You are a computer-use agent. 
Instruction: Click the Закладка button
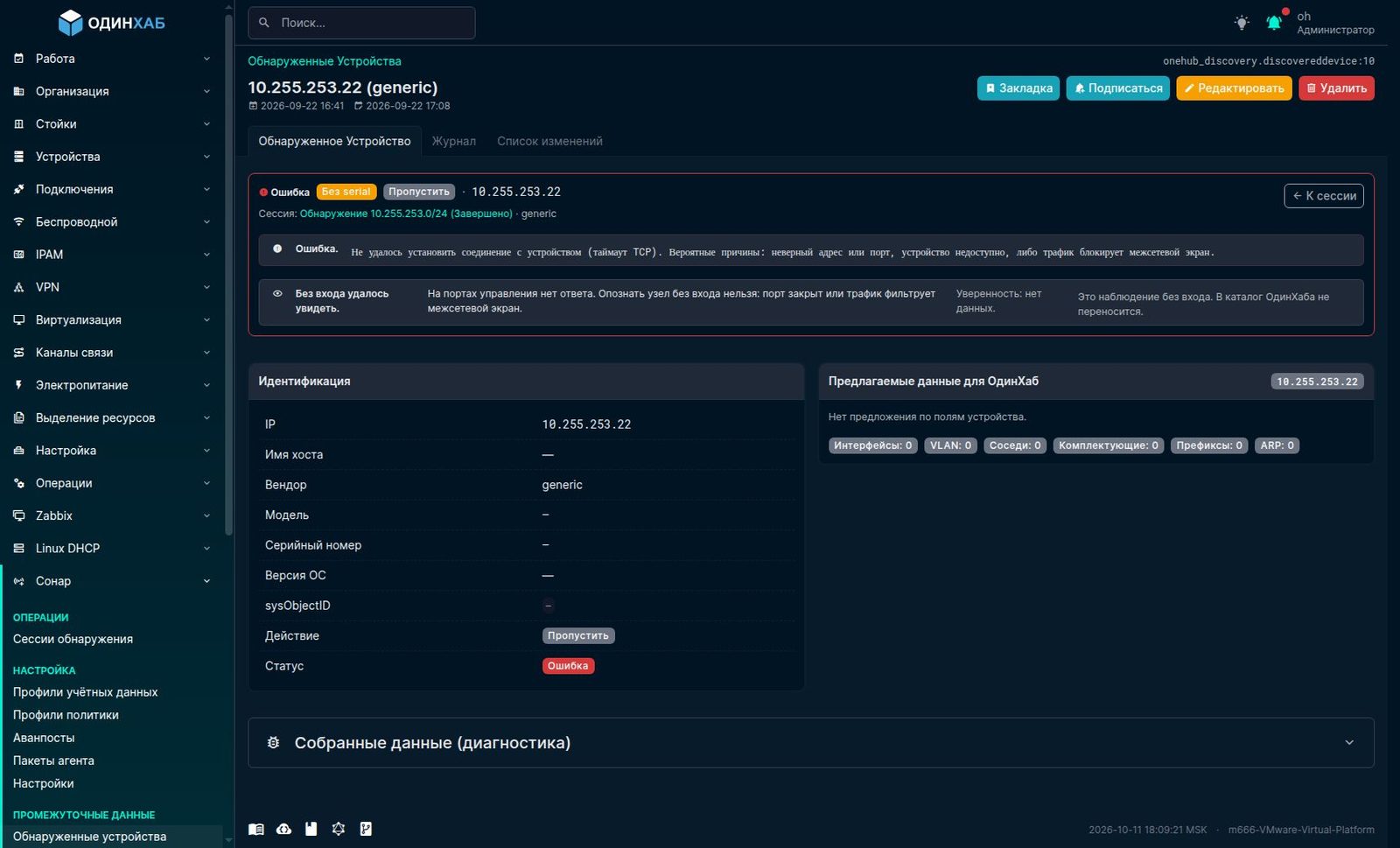point(1018,88)
